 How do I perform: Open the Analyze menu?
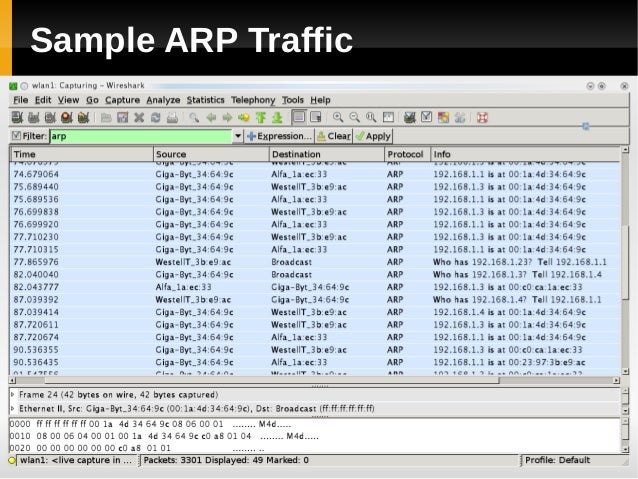[163, 100]
